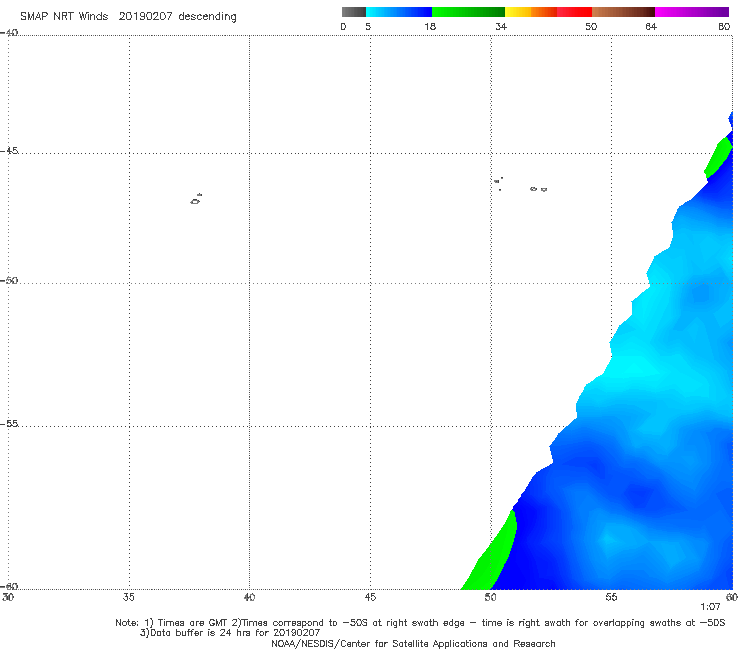The height and width of the screenshot is (650, 740).
Task: Click latitude axis label '-50'
Action: [x=9, y=280]
